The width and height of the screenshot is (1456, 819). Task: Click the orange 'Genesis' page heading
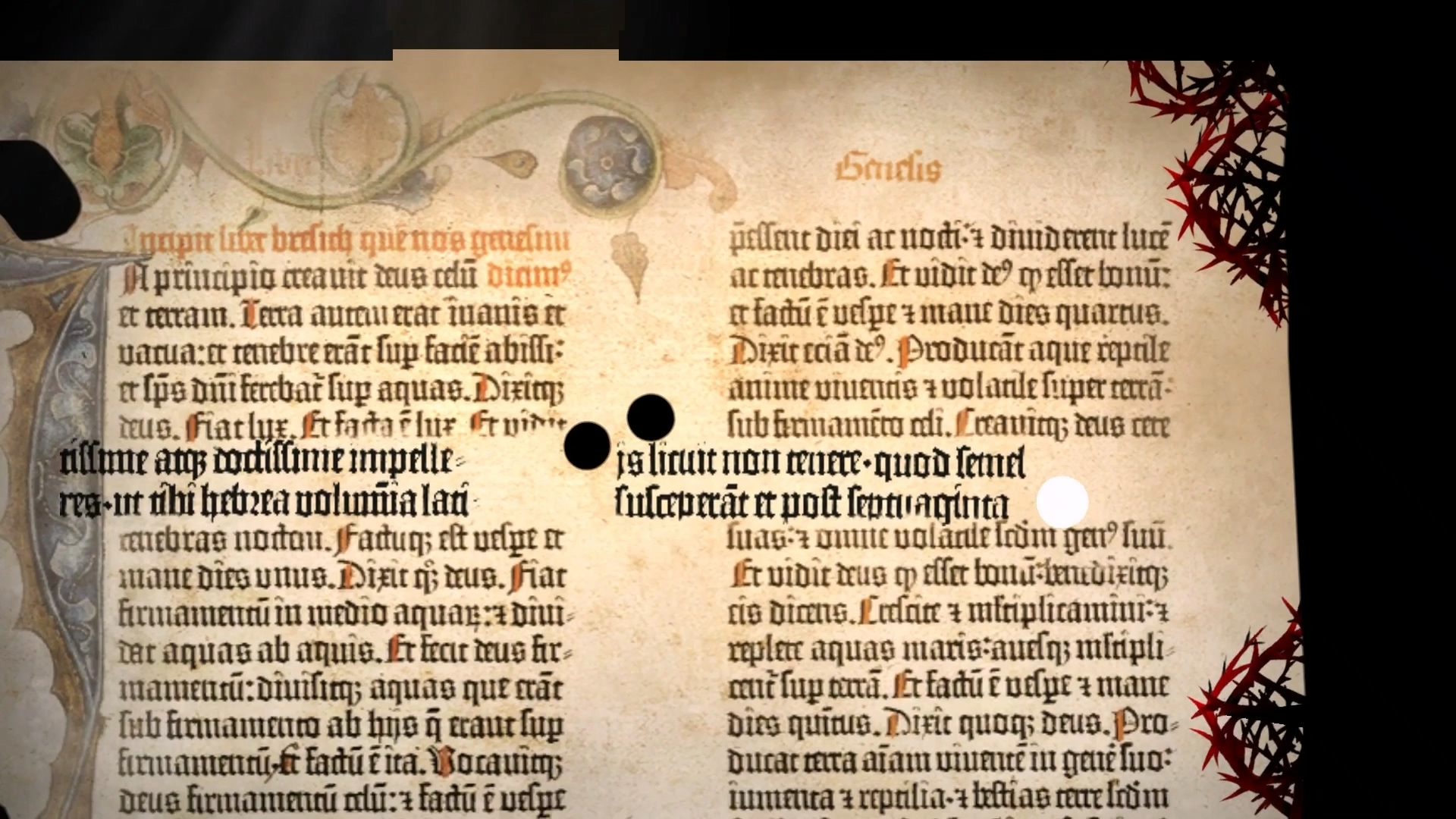point(887,168)
